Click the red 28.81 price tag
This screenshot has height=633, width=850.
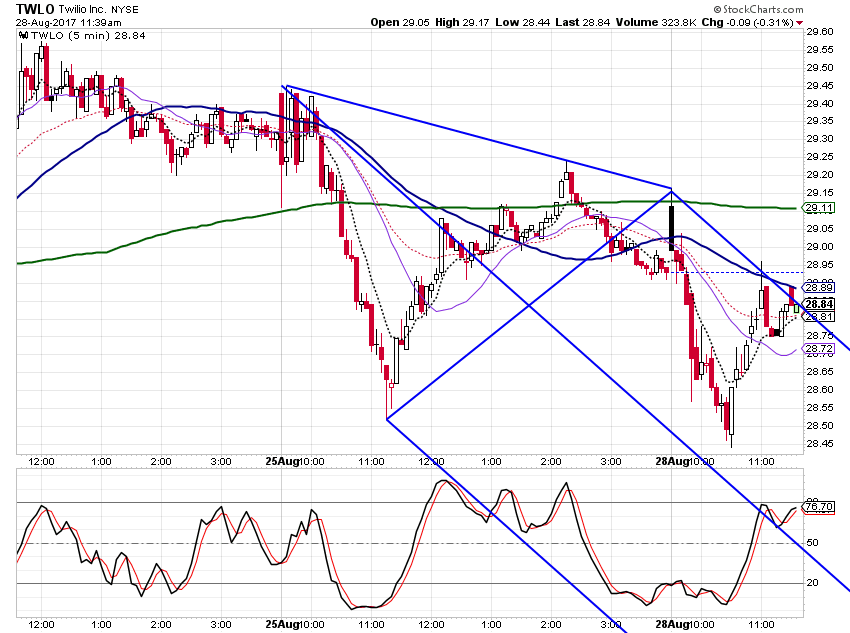[x=819, y=316]
